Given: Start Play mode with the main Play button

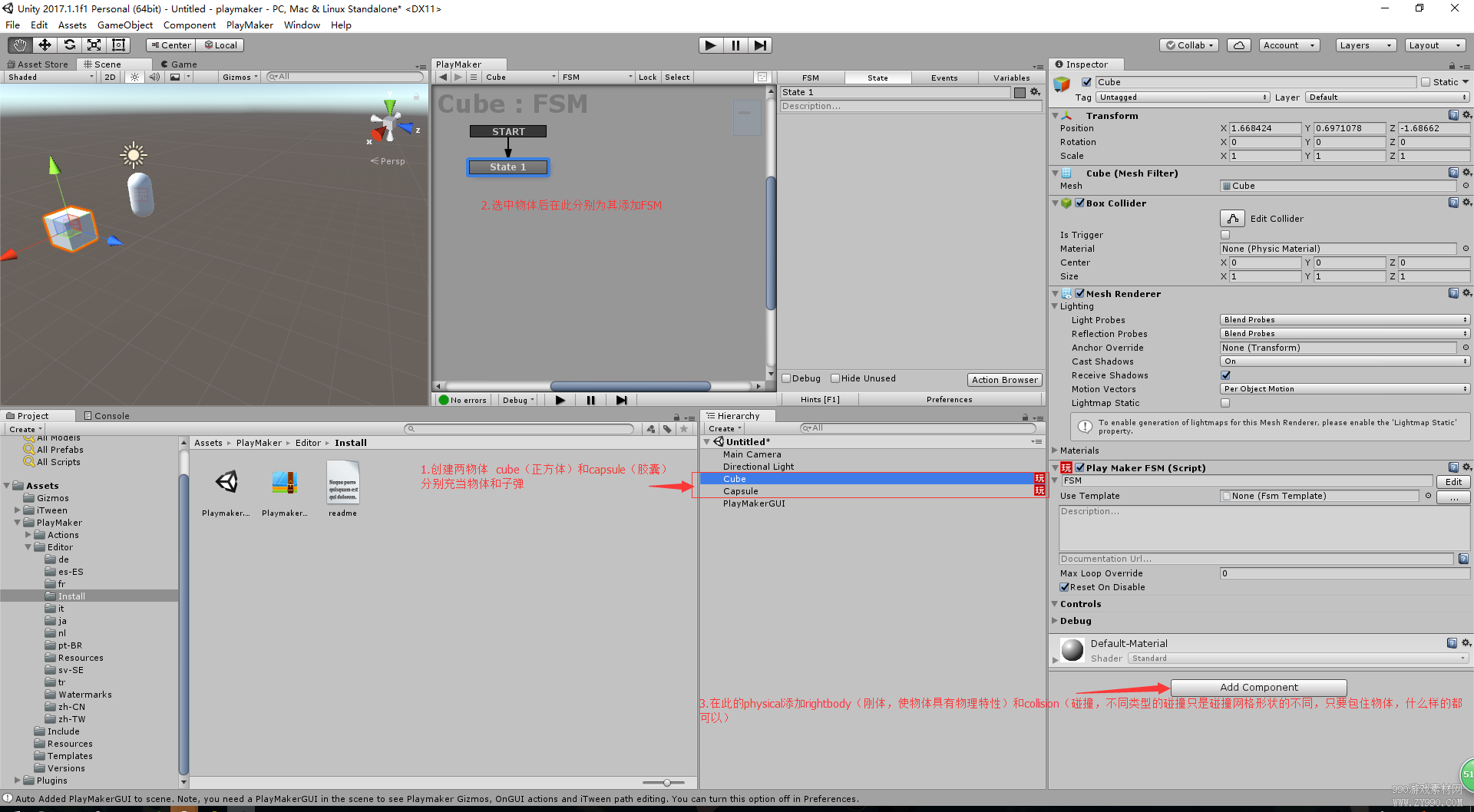Looking at the screenshot, I should click(x=711, y=45).
